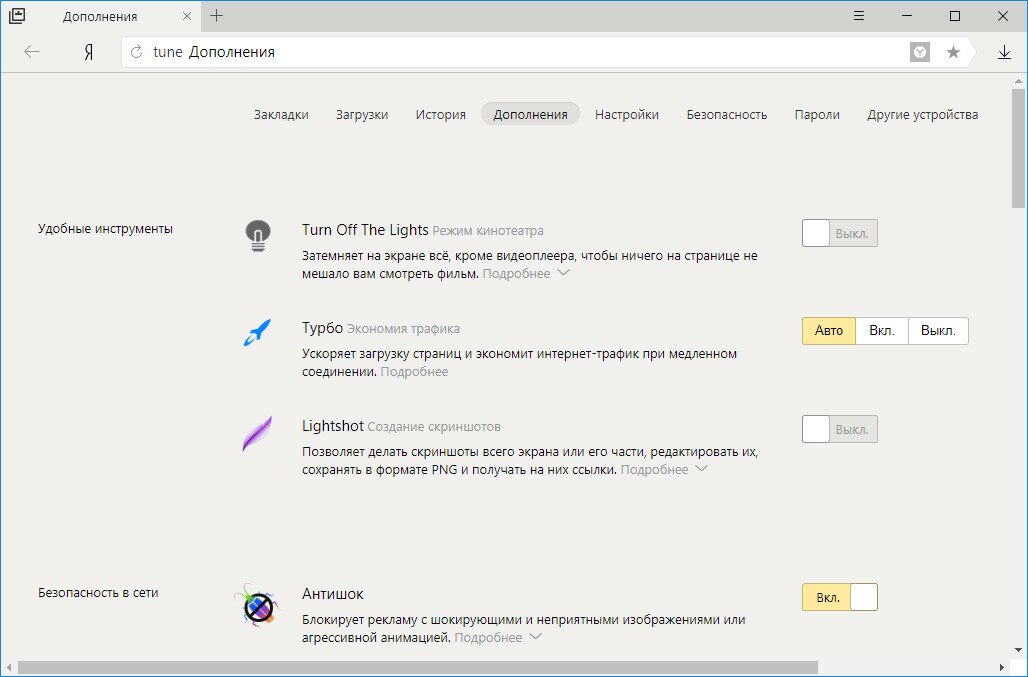Open the browser hamburger menu
The height and width of the screenshot is (677, 1028).
(859, 16)
